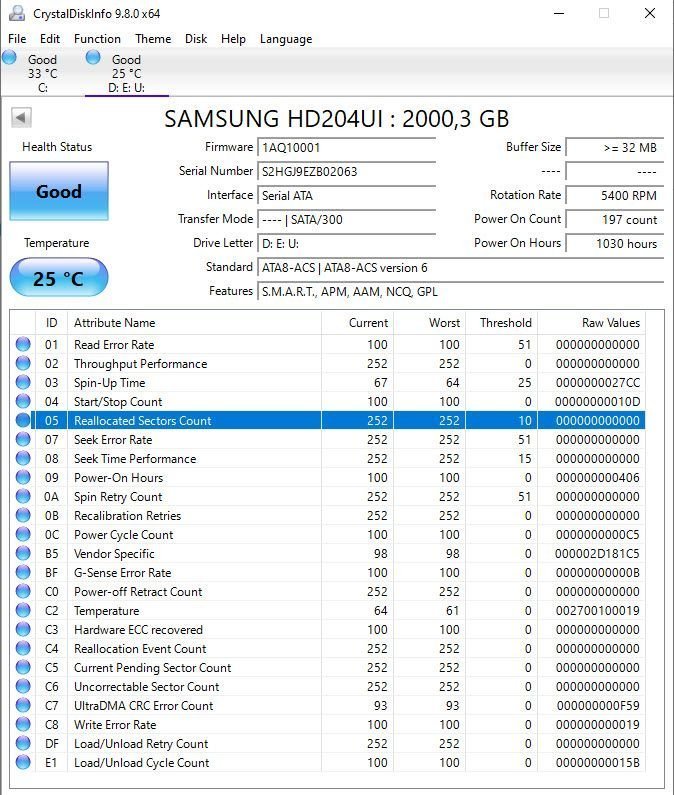674x795 pixels.
Task: Click status orb of Throughput Performance row
Action: tap(23, 363)
